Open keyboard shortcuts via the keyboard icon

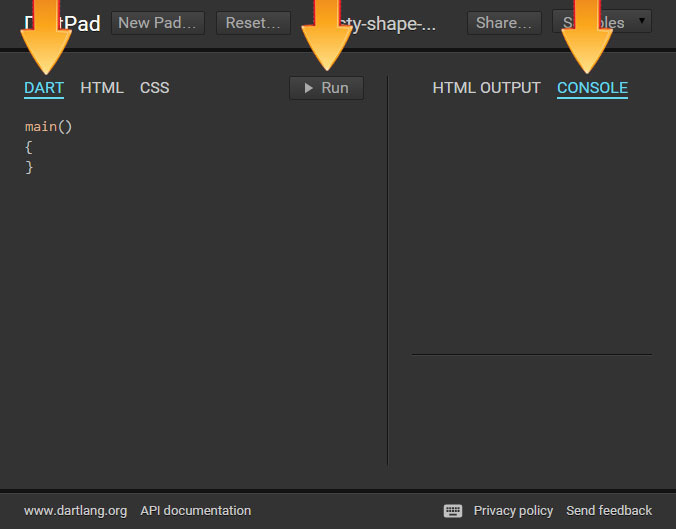coord(453,511)
